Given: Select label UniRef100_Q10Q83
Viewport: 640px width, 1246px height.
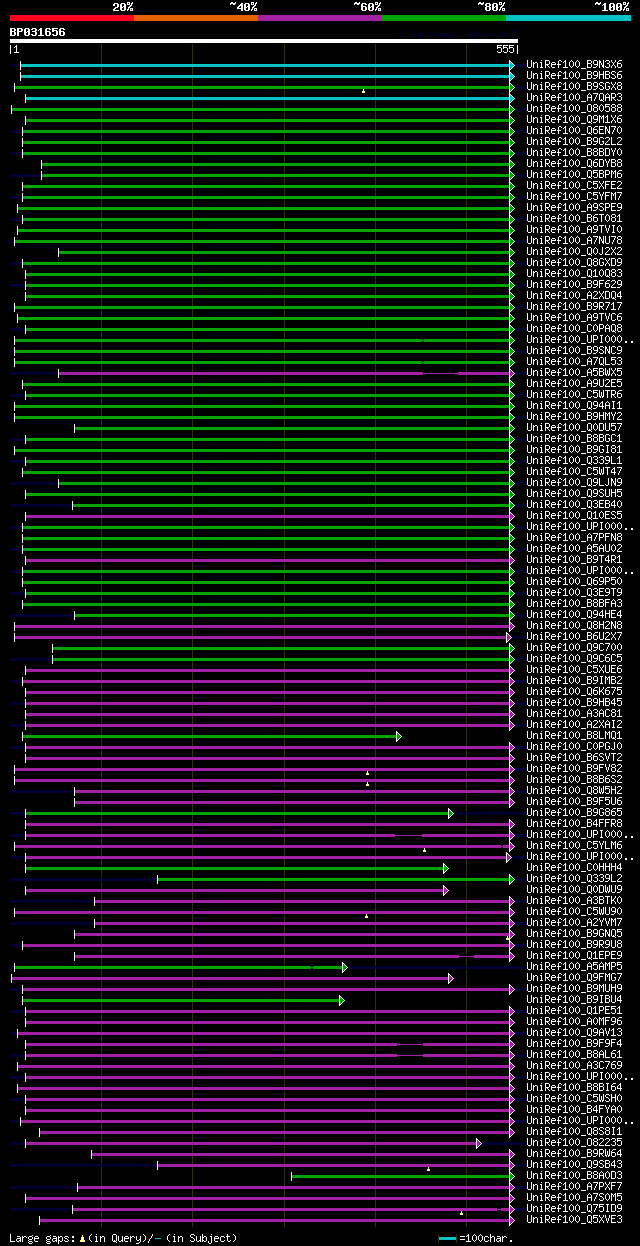Looking at the screenshot, I should point(574,273).
